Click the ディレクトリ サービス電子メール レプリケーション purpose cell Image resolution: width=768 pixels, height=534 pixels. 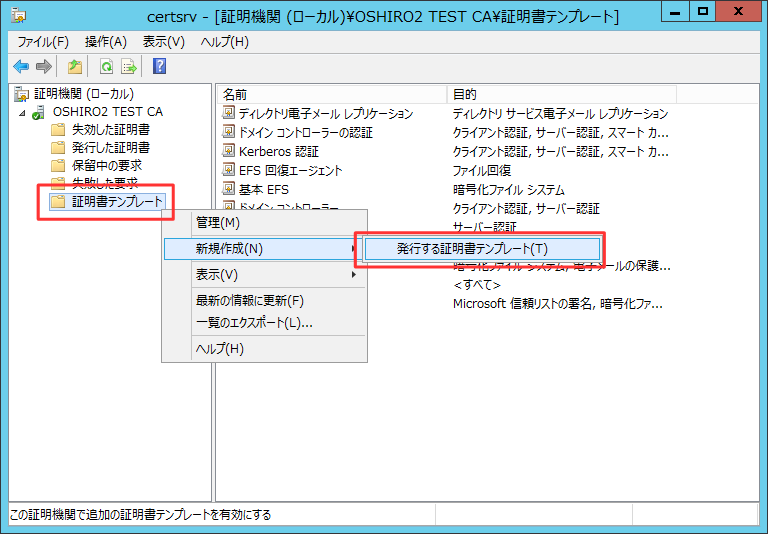click(560, 114)
